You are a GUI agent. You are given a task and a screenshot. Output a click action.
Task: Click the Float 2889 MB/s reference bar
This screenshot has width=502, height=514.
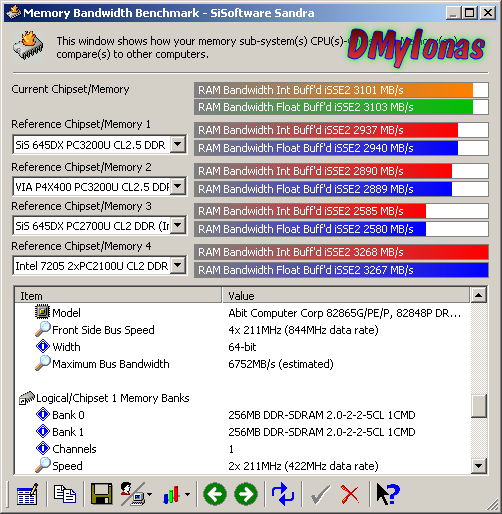pos(341,189)
